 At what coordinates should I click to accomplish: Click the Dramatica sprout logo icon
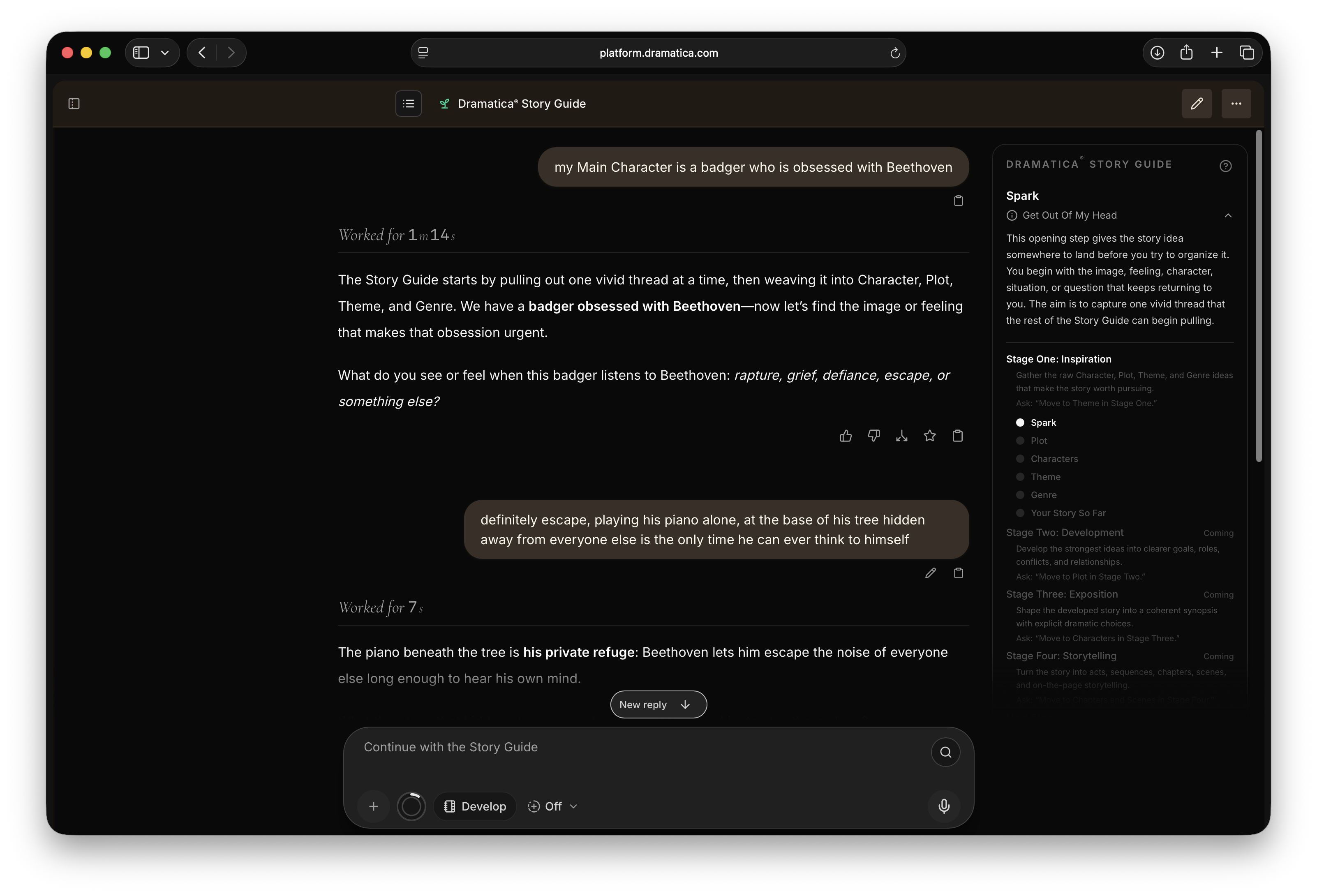[x=445, y=104]
